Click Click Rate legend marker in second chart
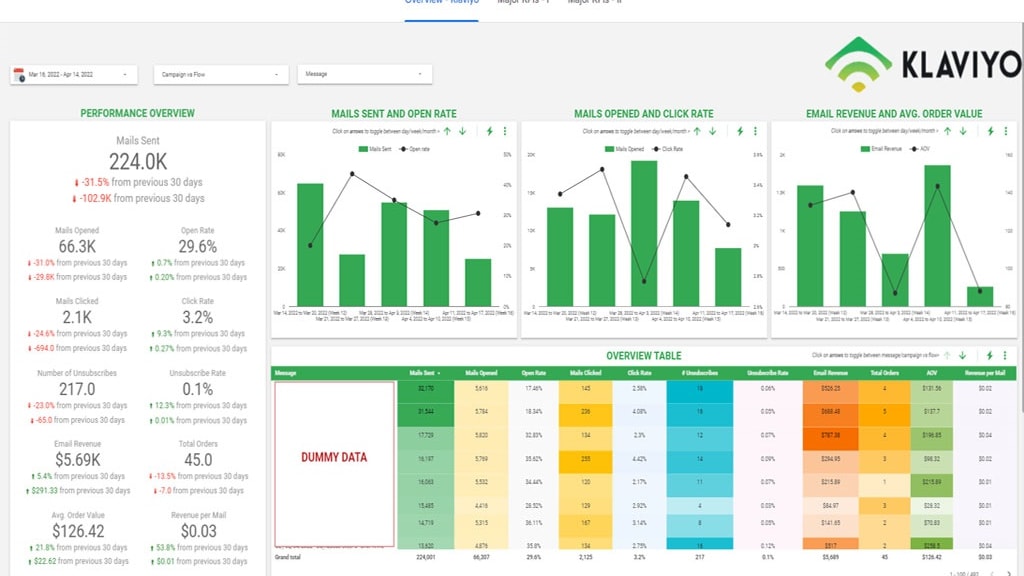 (x=656, y=149)
